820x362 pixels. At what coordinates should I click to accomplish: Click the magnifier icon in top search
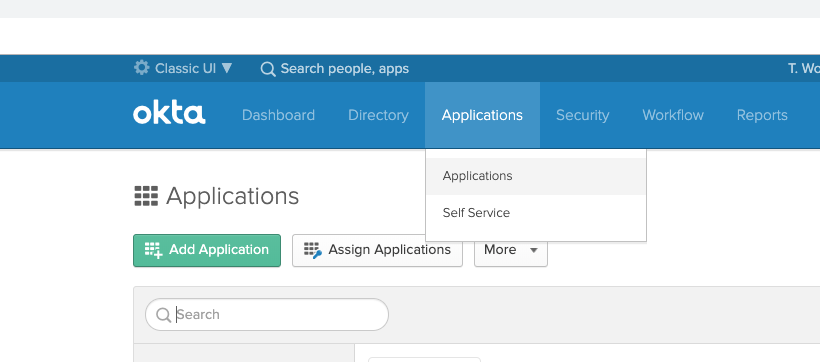pos(268,69)
